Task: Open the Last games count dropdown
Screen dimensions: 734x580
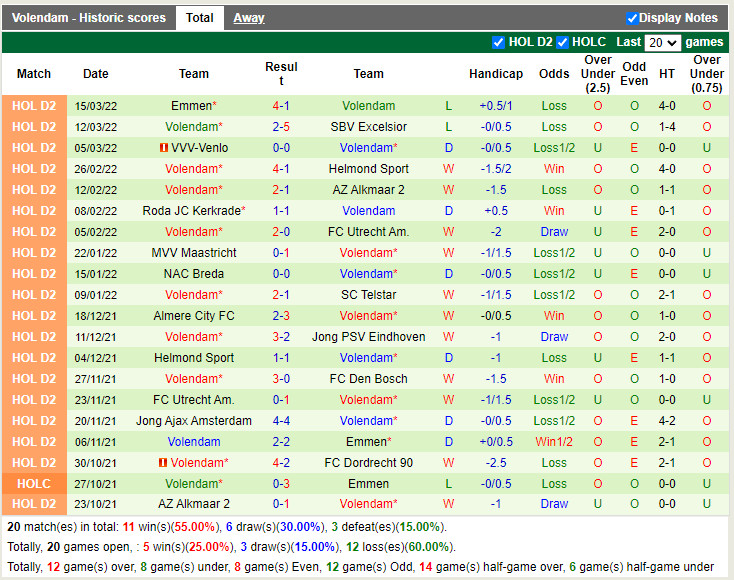Action: pyautogui.click(x=662, y=43)
